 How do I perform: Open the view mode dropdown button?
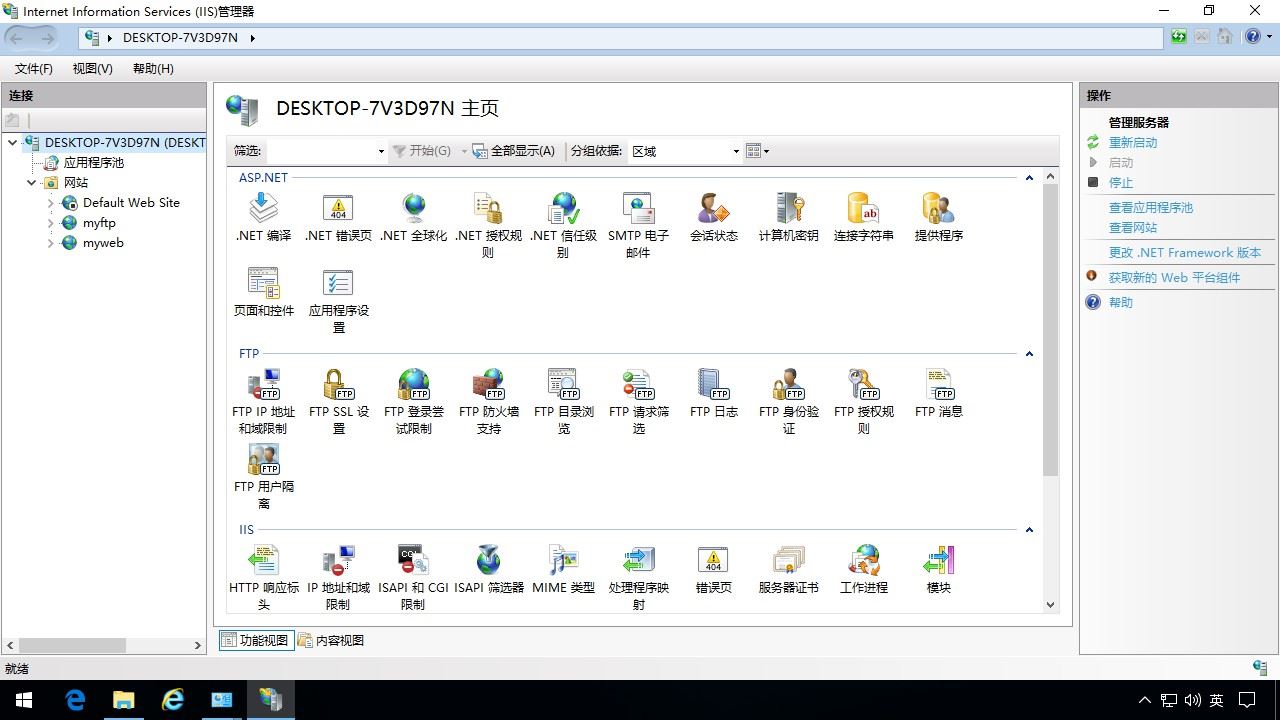(x=758, y=151)
